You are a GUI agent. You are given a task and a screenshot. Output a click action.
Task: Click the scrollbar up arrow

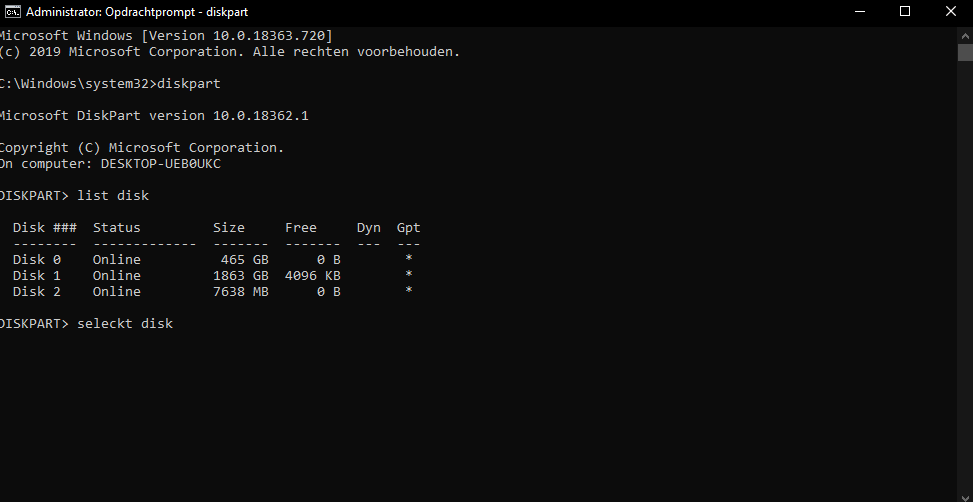pyautogui.click(x=965, y=35)
